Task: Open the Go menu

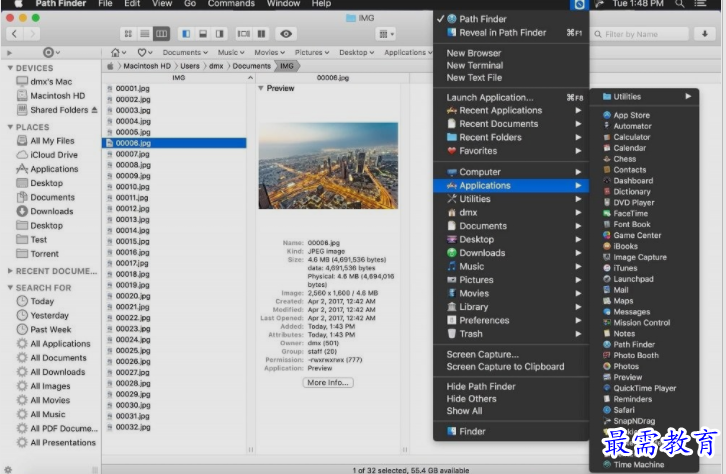Action: (x=190, y=4)
